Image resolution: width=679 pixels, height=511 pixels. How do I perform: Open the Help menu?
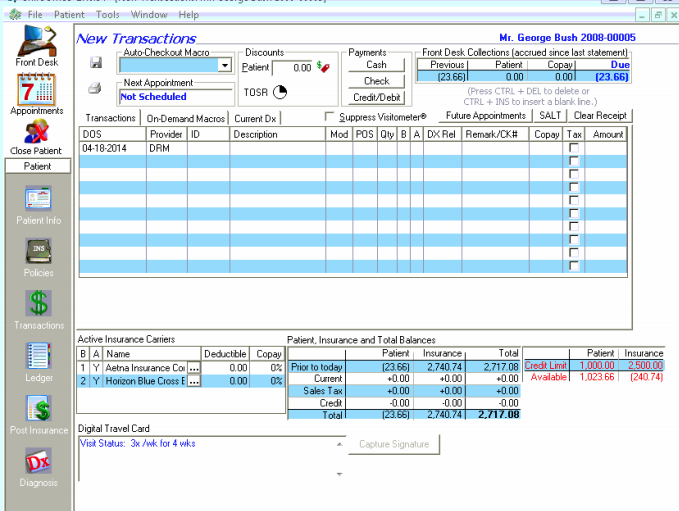coord(188,14)
